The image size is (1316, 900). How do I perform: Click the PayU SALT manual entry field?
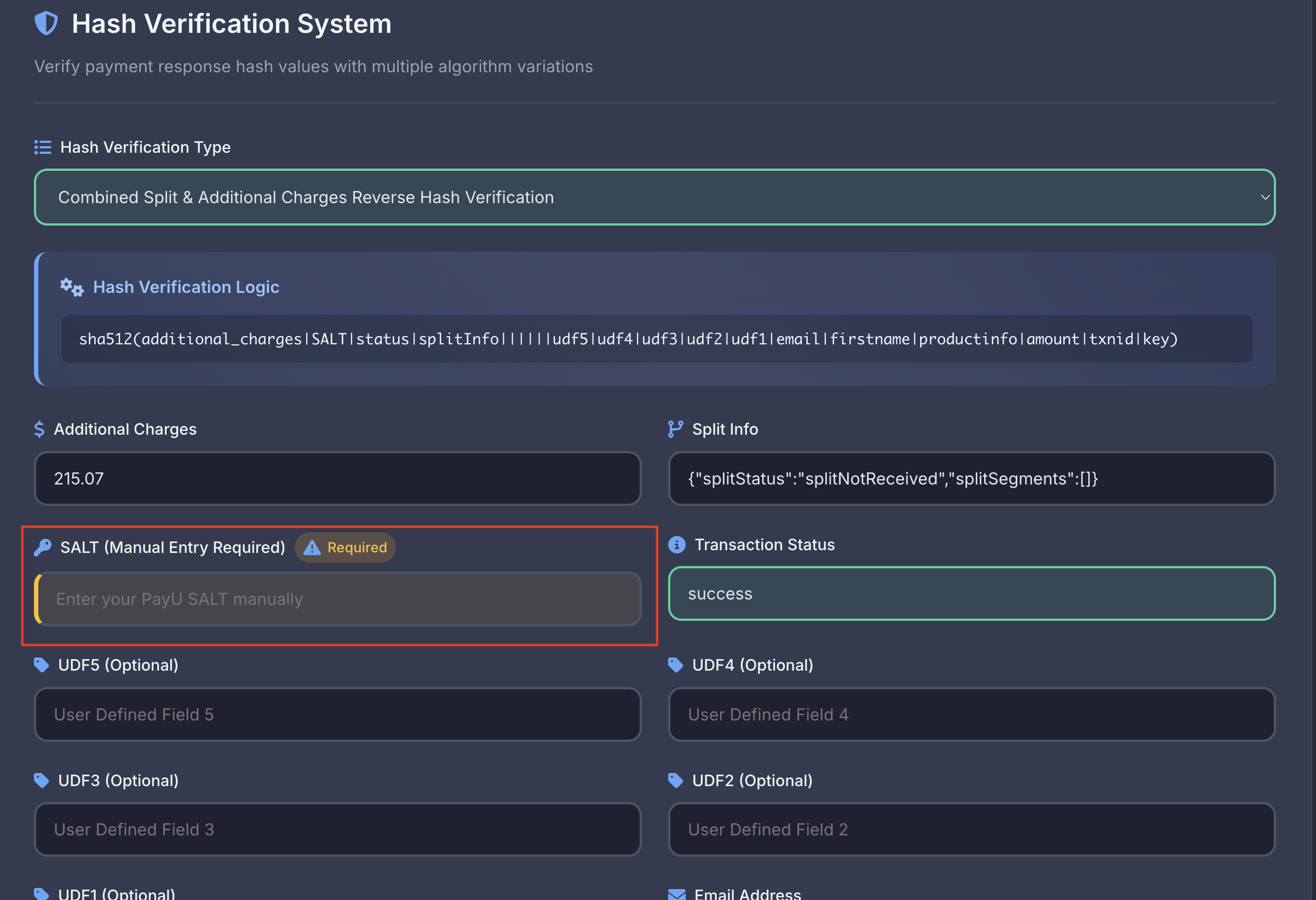coord(338,599)
